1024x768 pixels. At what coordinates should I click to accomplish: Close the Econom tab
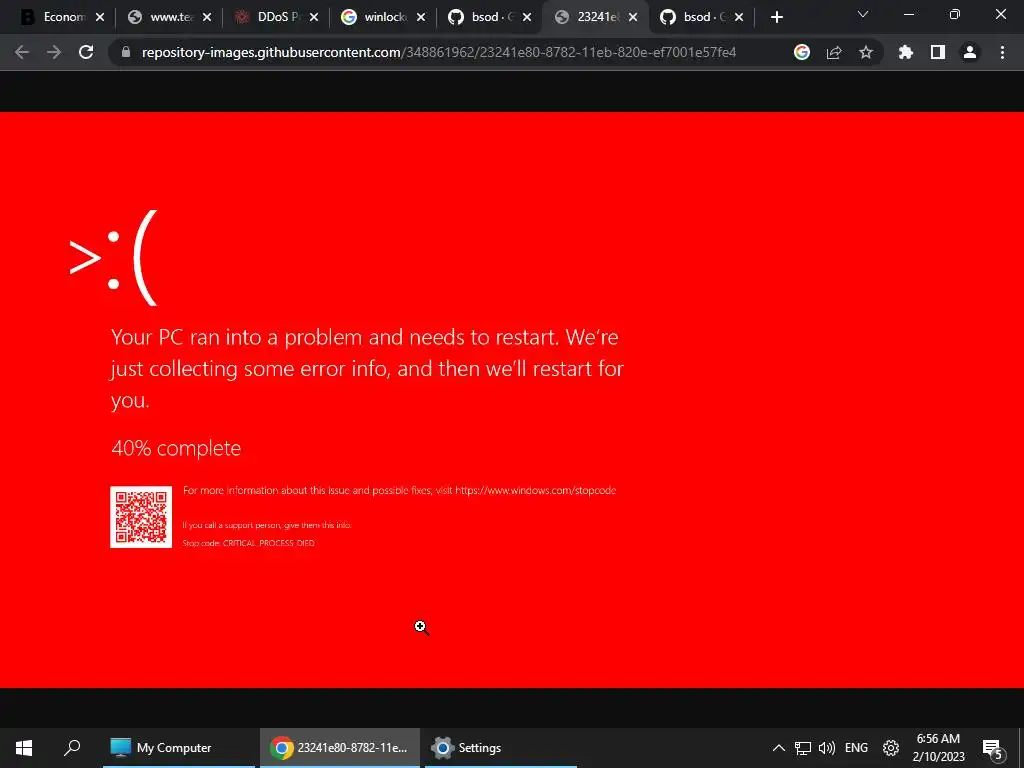point(100,17)
